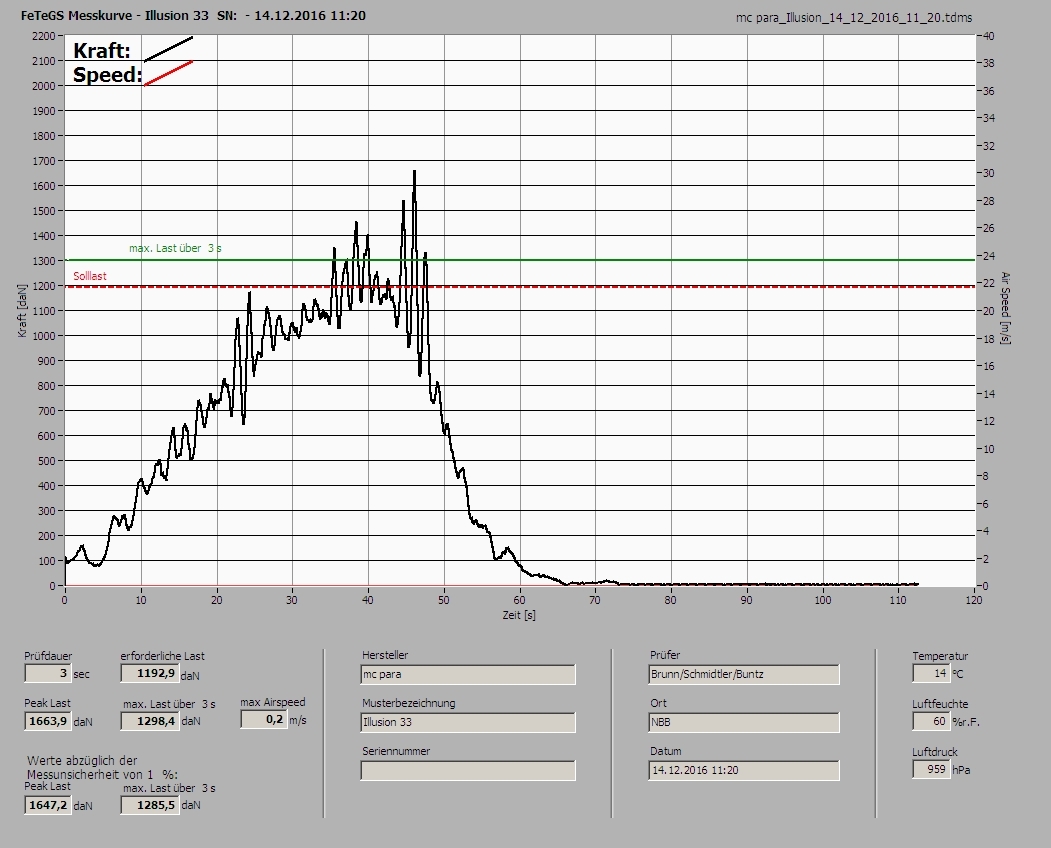1051x848 pixels.
Task: Select the Luftfeuchte field showing 60
Action: click(x=930, y=721)
